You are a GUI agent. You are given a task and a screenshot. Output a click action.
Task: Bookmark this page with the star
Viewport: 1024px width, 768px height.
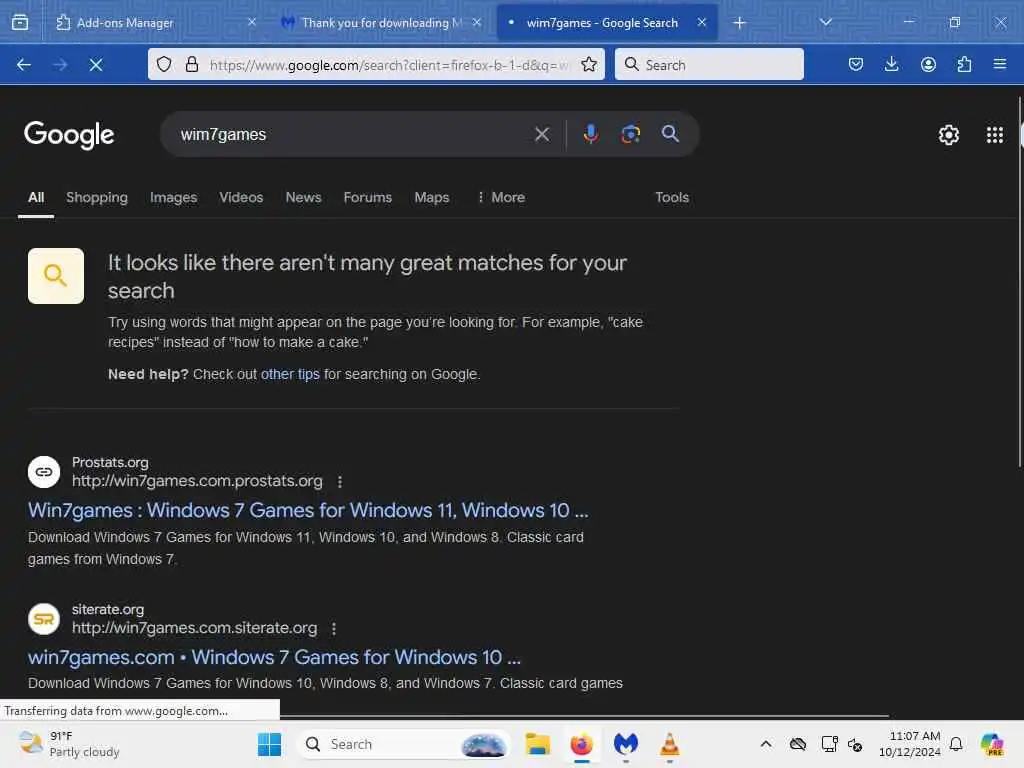(589, 64)
